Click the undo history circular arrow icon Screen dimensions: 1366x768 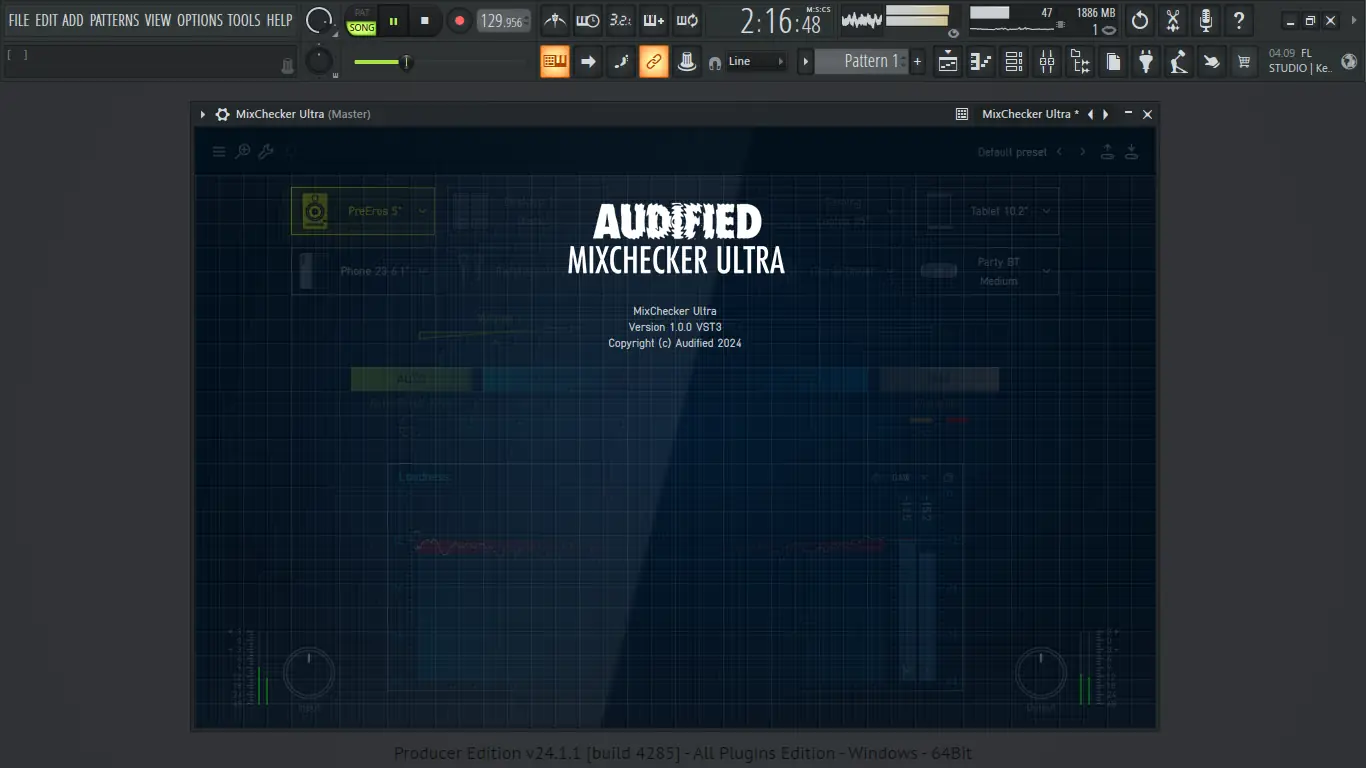(1140, 20)
